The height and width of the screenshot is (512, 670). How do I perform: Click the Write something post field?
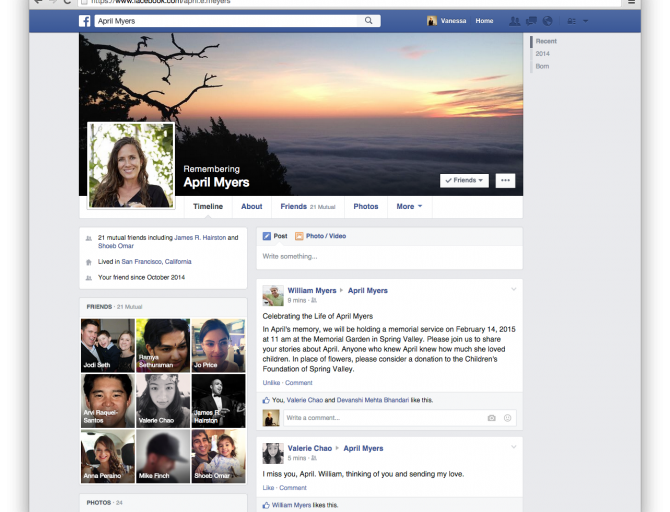click(x=389, y=257)
